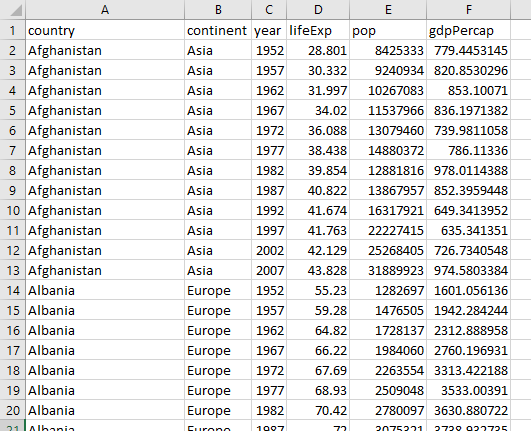Select cell with value 635.341351
The height and width of the screenshot is (431, 531).
(x=469, y=230)
